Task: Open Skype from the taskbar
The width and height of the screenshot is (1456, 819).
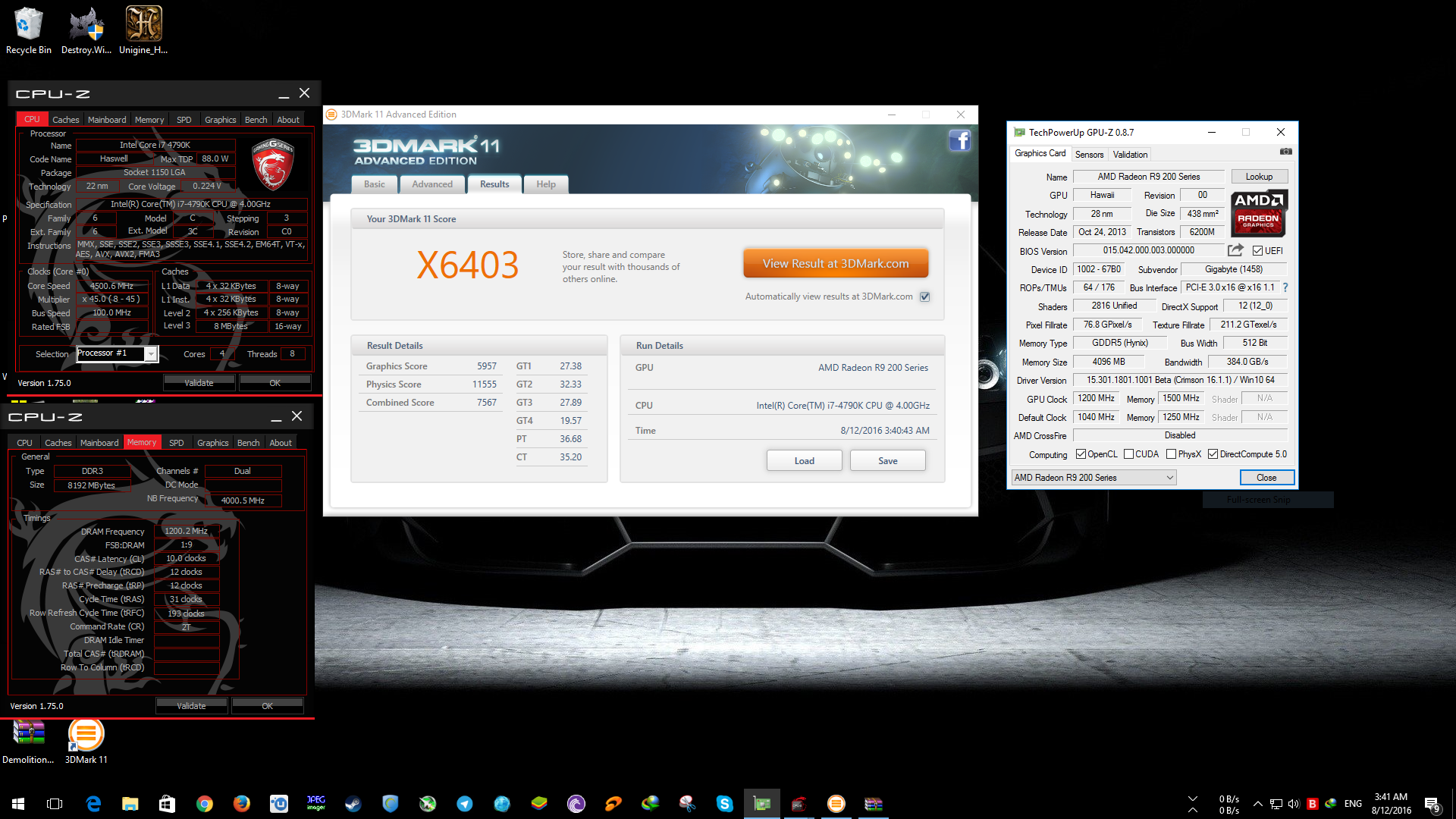Action: tap(724, 804)
